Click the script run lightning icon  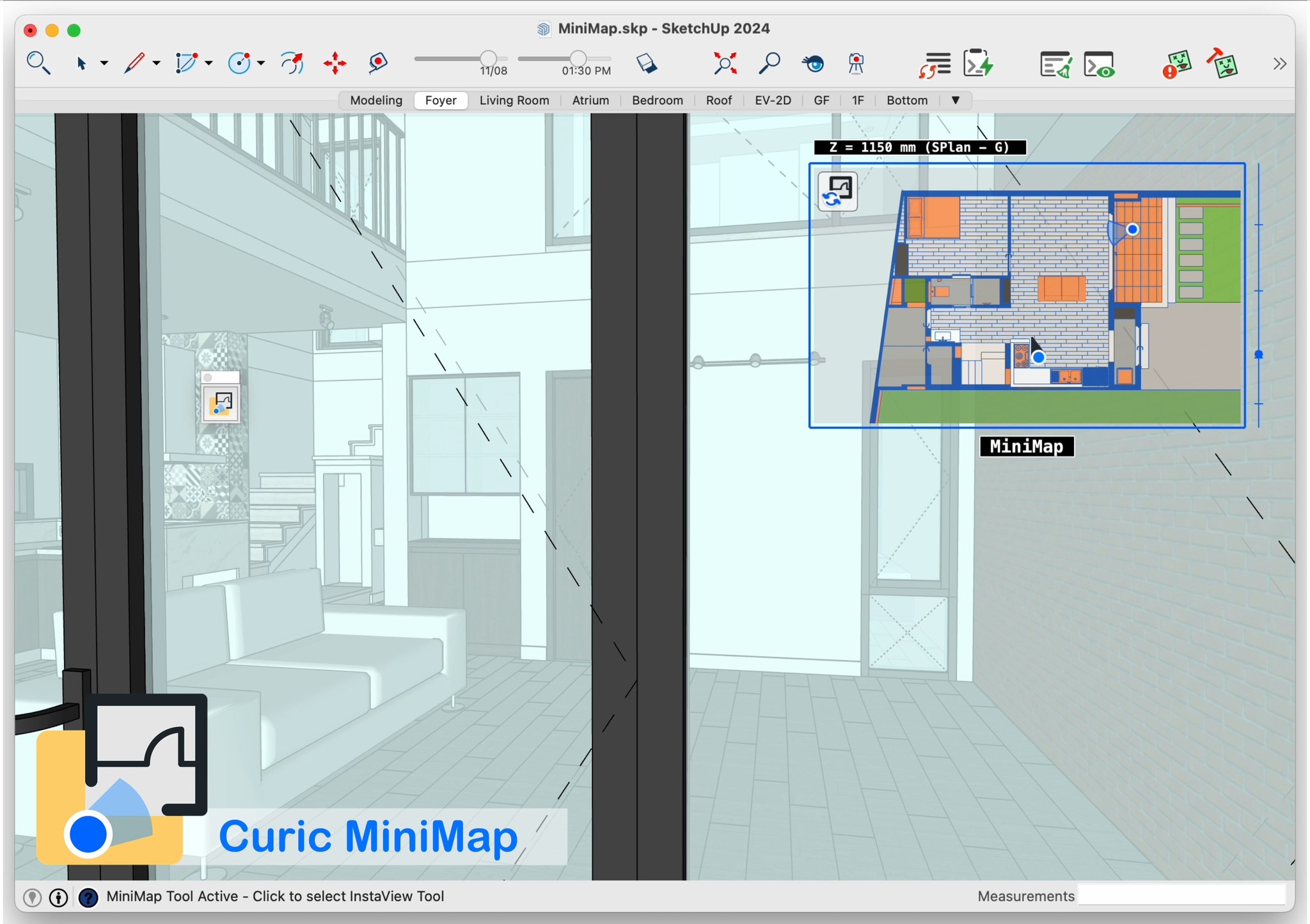coord(978,63)
